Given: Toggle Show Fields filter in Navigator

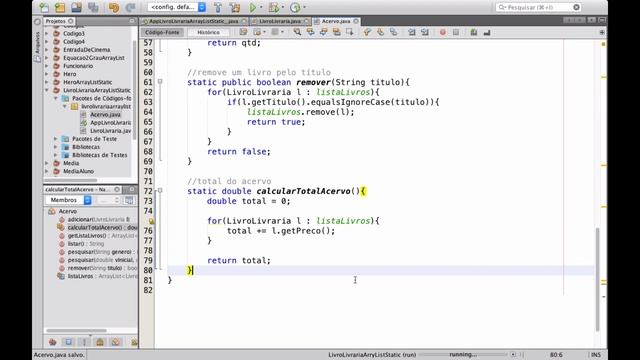Looking at the screenshot, I should (x=68, y=342).
